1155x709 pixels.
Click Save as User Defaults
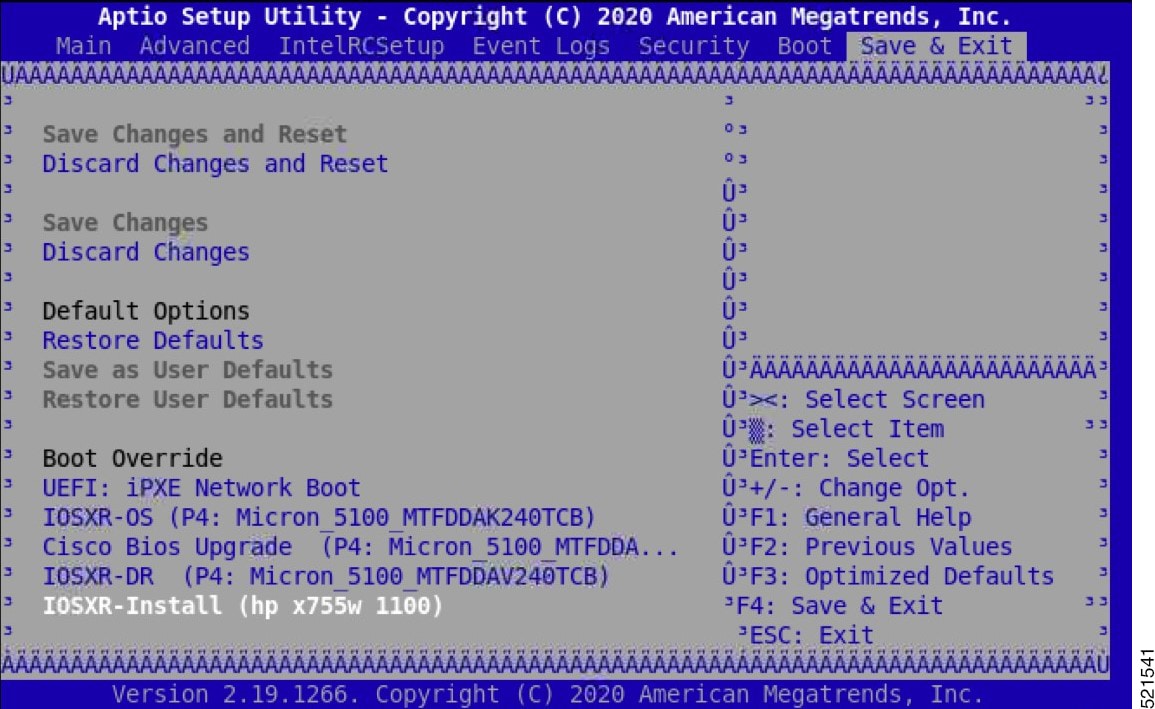187,370
